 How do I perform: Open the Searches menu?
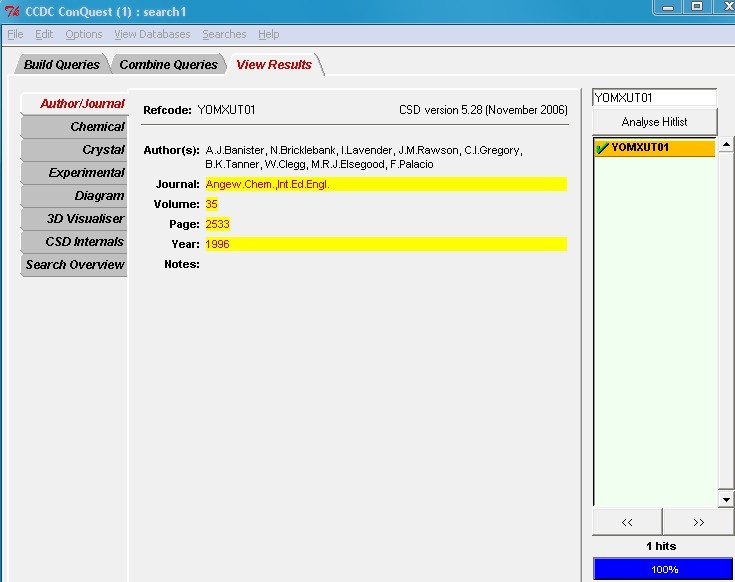click(x=224, y=34)
